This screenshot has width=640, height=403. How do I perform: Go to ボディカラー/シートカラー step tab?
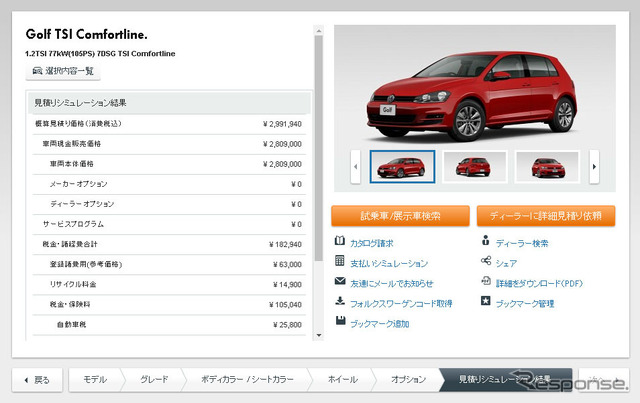click(247, 380)
